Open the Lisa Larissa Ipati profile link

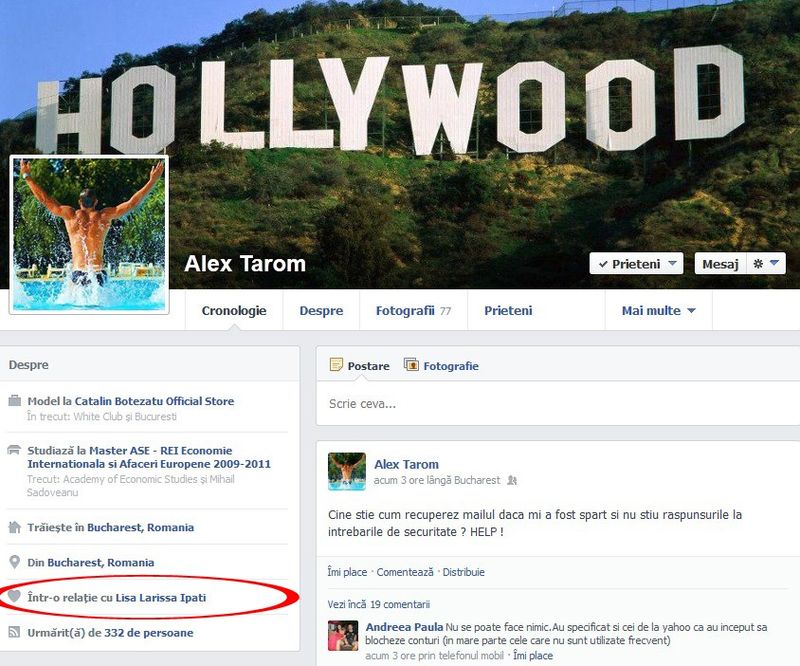point(161,598)
